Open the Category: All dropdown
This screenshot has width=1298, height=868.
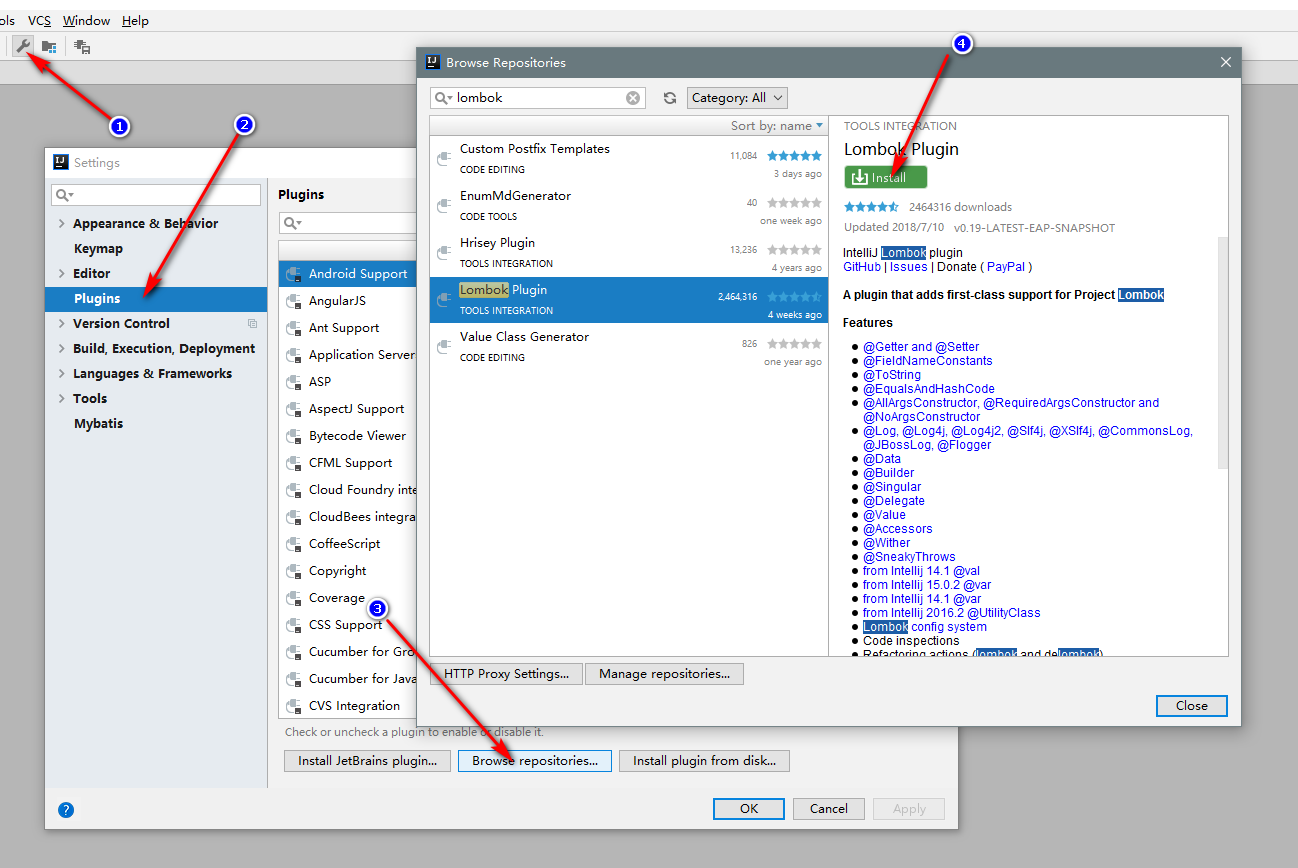pyautogui.click(x=737, y=98)
